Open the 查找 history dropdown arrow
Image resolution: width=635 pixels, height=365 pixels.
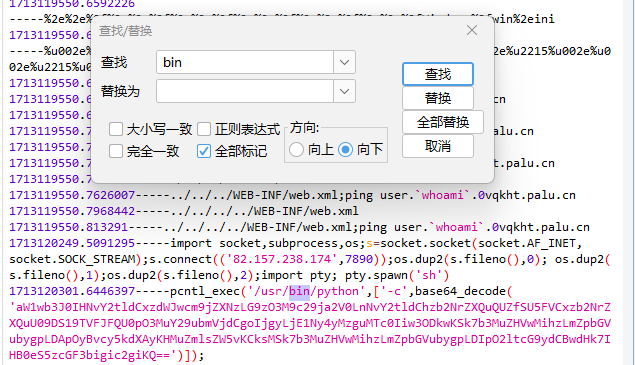pyautogui.click(x=344, y=62)
